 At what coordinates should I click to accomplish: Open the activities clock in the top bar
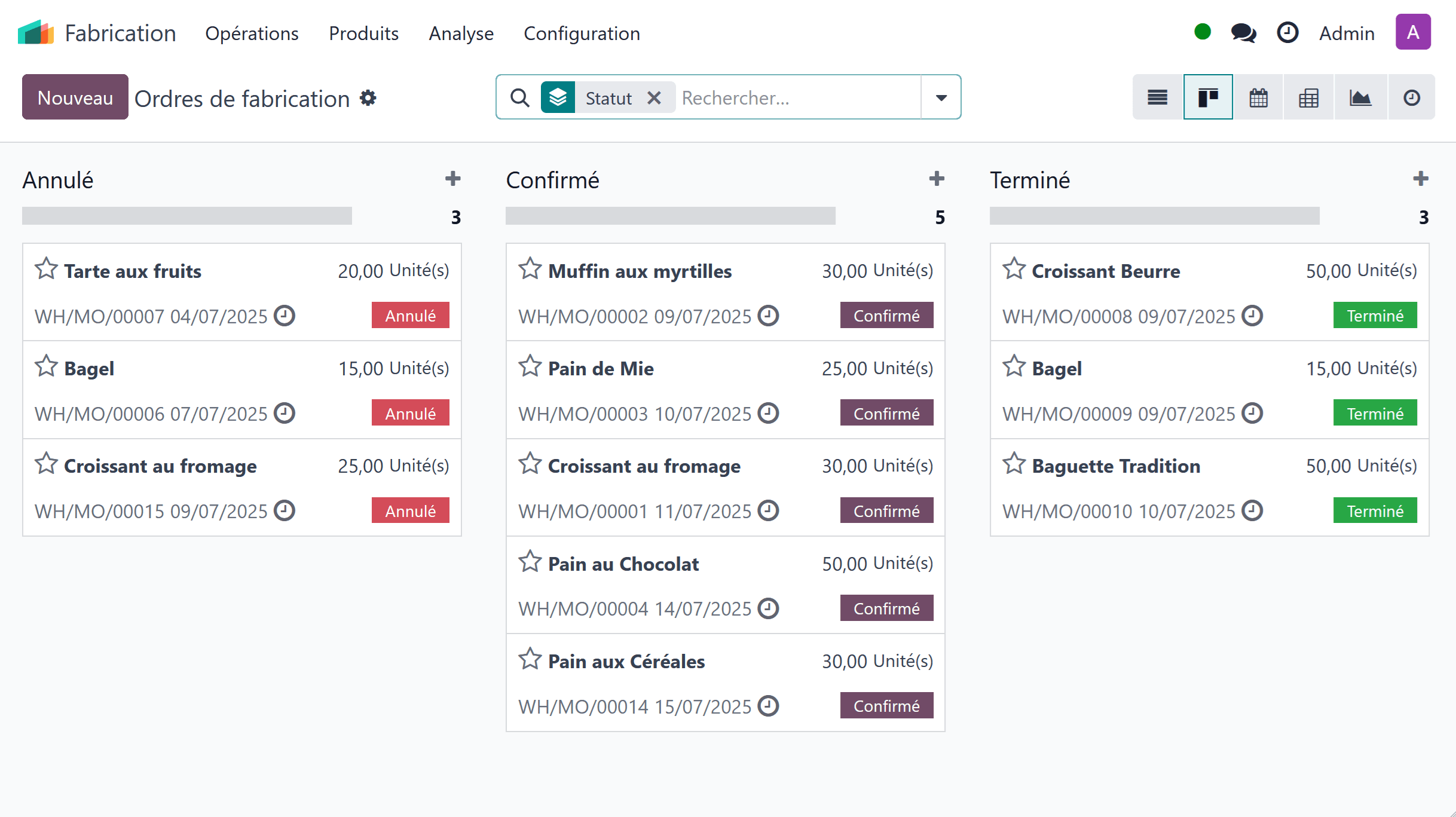pyautogui.click(x=1287, y=33)
